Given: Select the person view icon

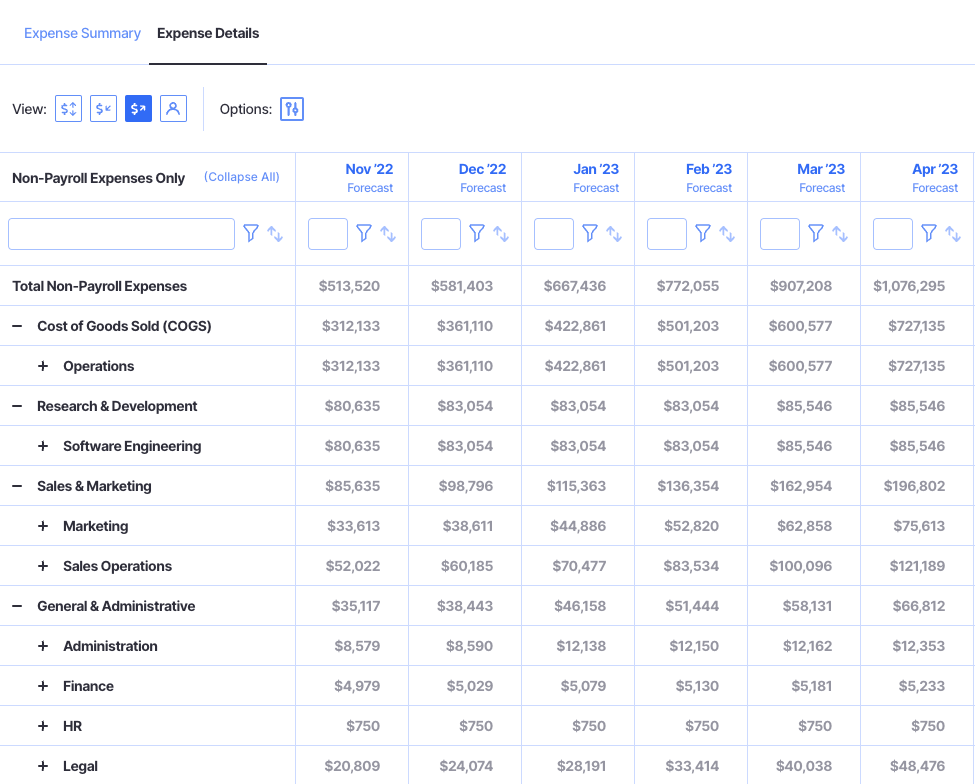Looking at the screenshot, I should point(173,108).
